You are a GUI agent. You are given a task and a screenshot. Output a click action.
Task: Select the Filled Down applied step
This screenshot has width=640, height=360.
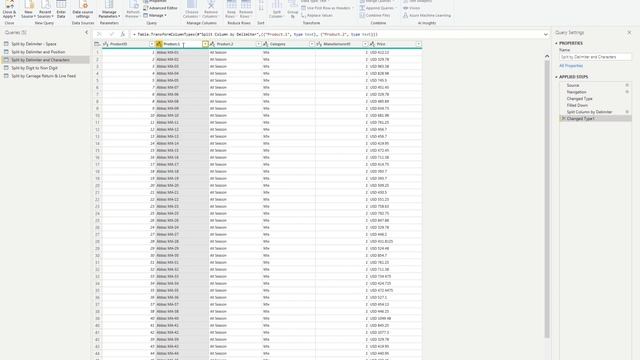(x=577, y=105)
